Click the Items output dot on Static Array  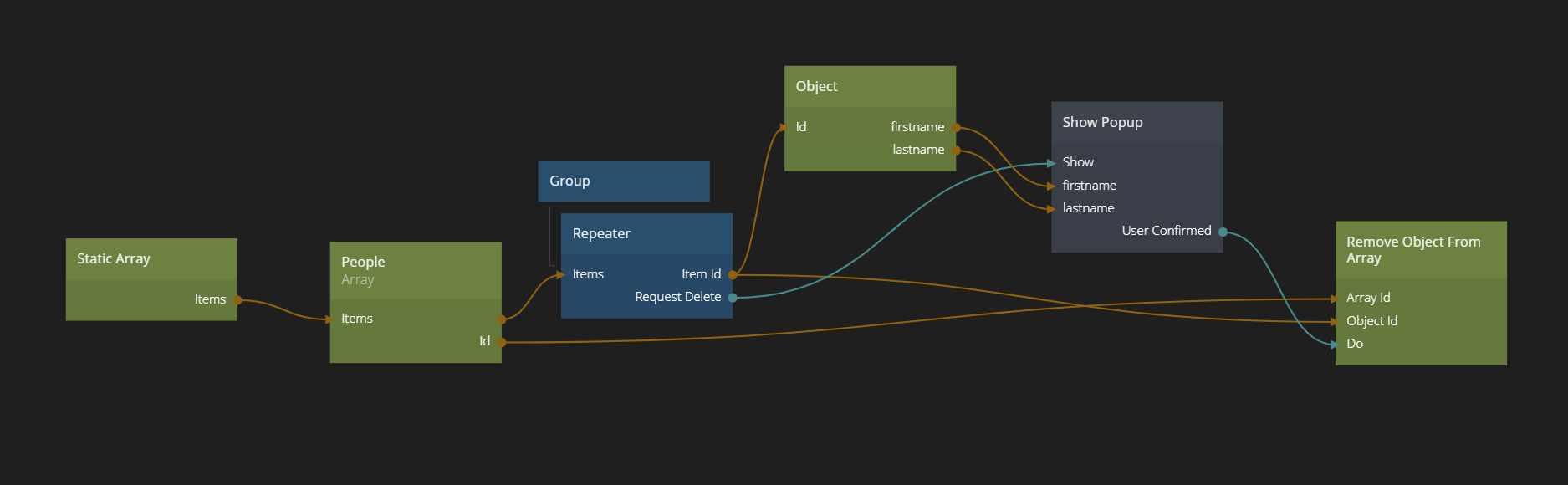coord(237,299)
